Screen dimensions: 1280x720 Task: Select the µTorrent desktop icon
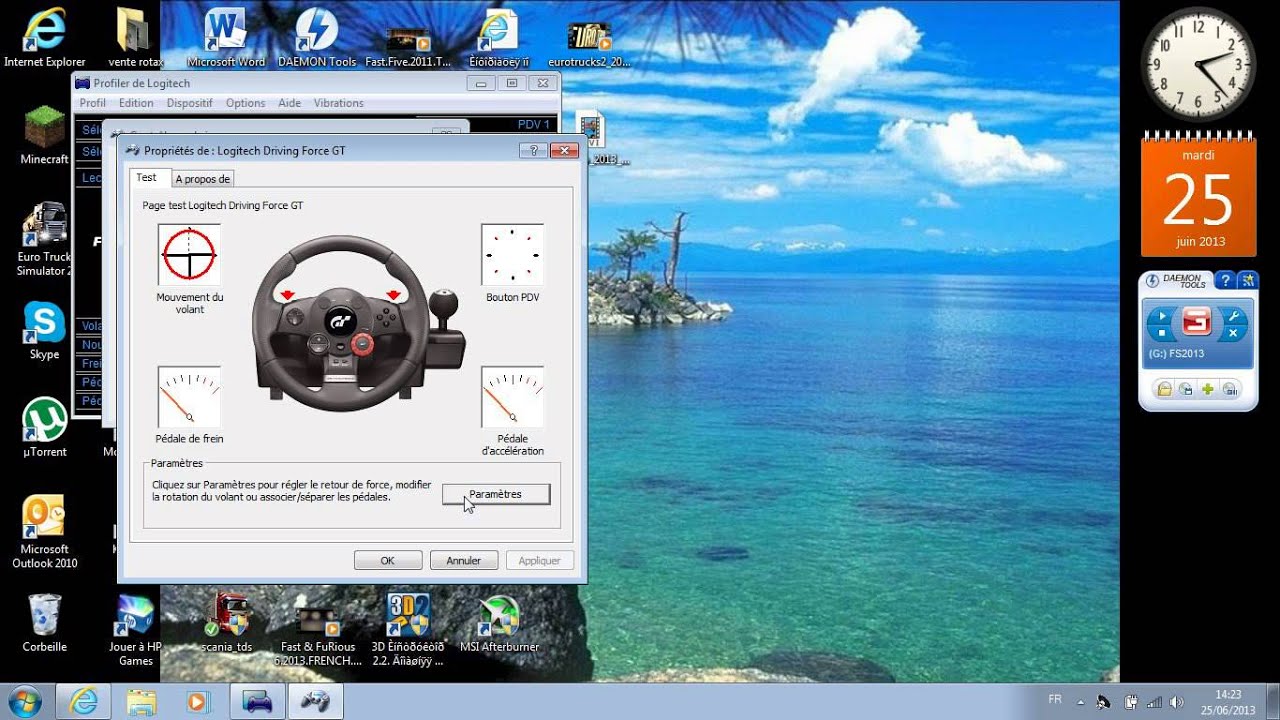[x=45, y=427]
